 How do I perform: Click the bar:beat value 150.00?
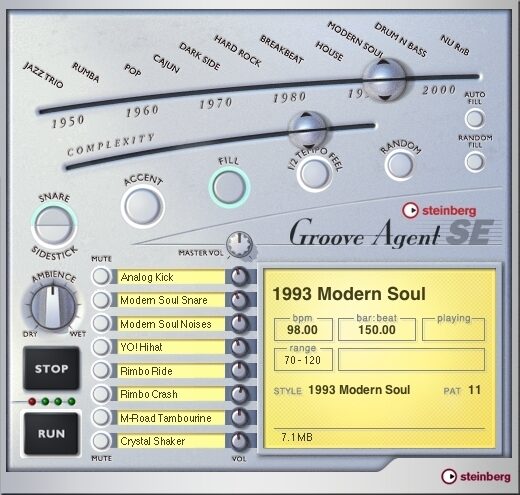377,330
